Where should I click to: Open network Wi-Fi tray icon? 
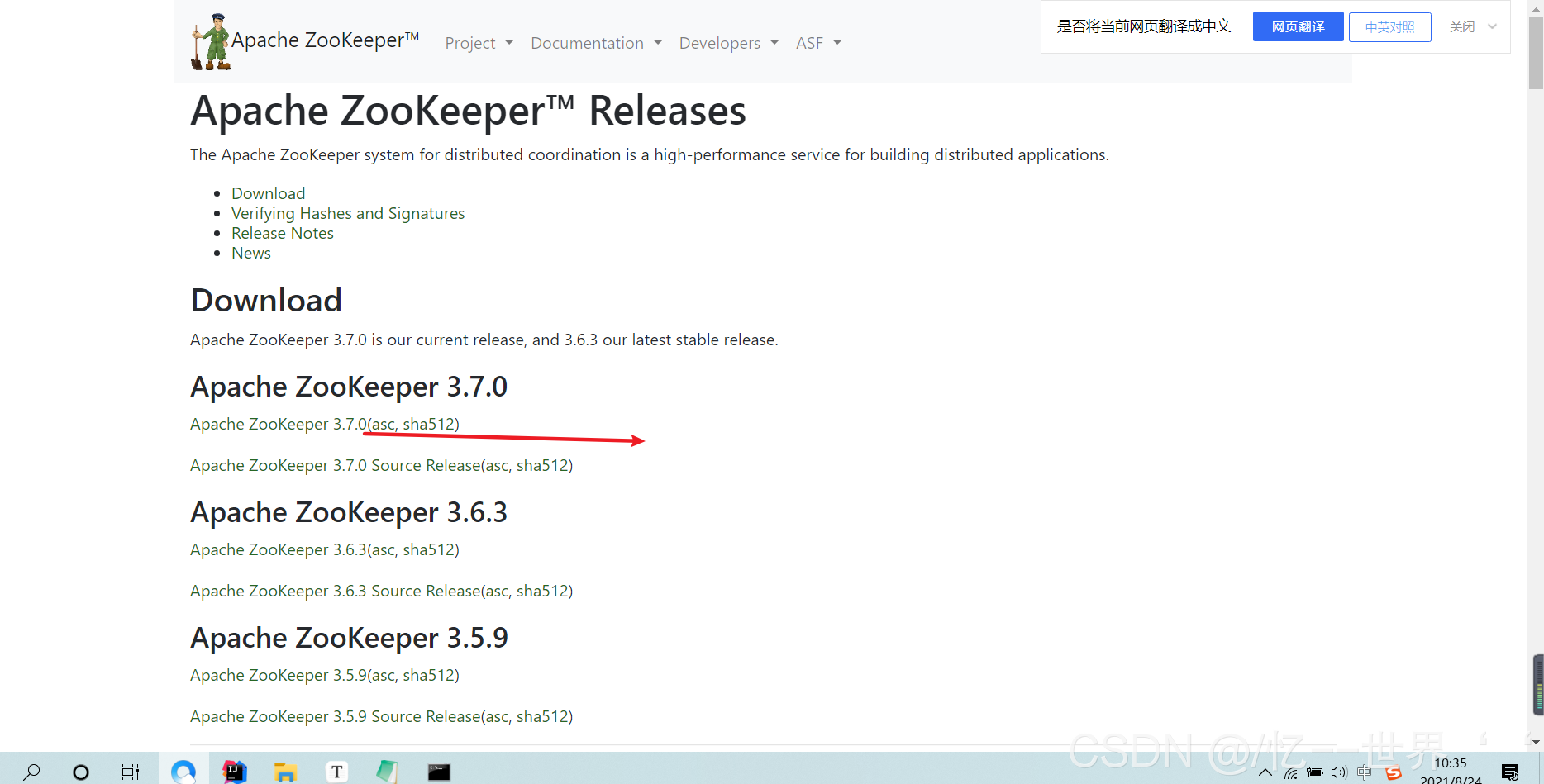click(x=1291, y=773)
